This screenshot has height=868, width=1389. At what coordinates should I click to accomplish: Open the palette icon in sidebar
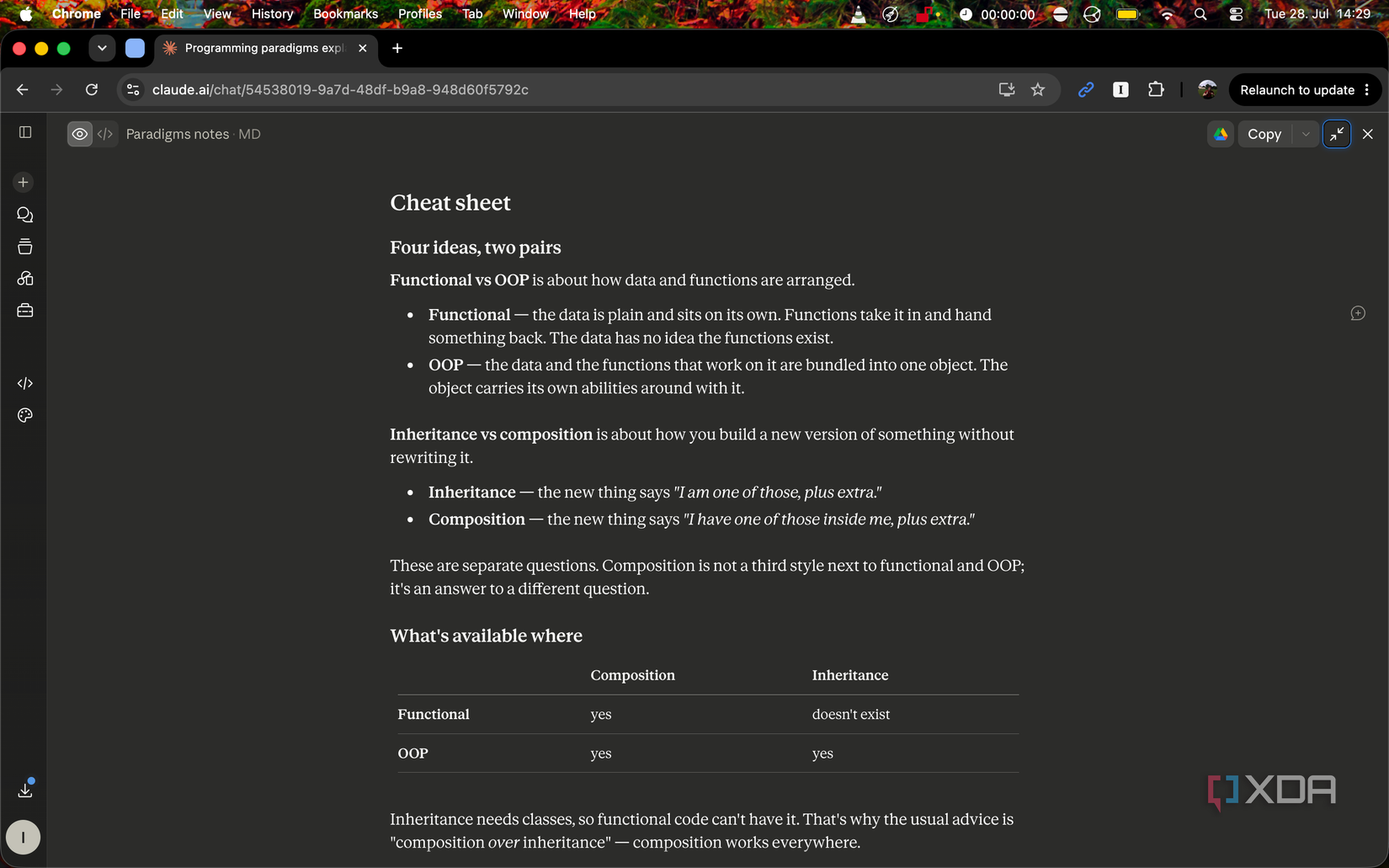point(24,415)
